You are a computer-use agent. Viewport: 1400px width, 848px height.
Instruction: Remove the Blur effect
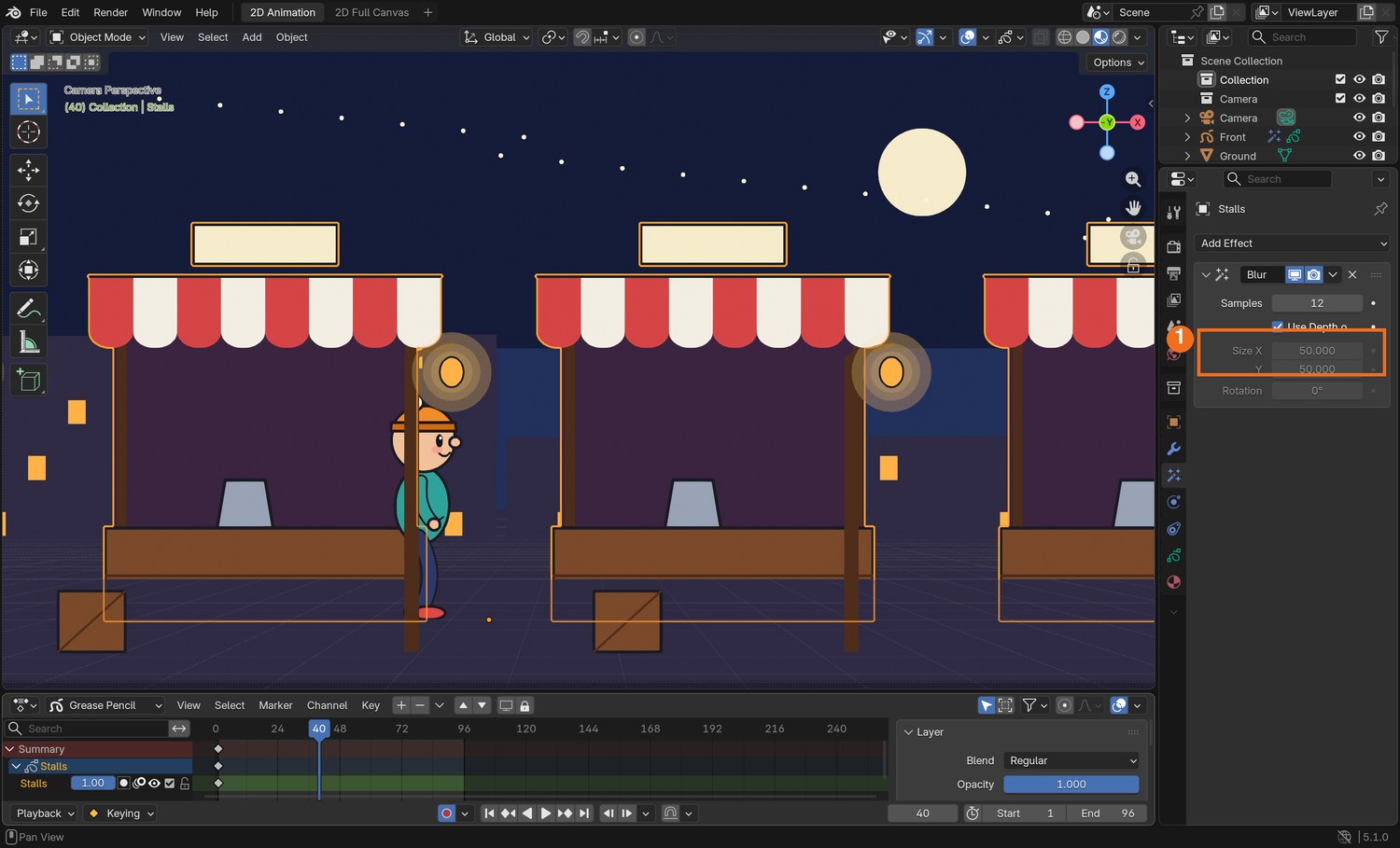tap(1352, 274)
